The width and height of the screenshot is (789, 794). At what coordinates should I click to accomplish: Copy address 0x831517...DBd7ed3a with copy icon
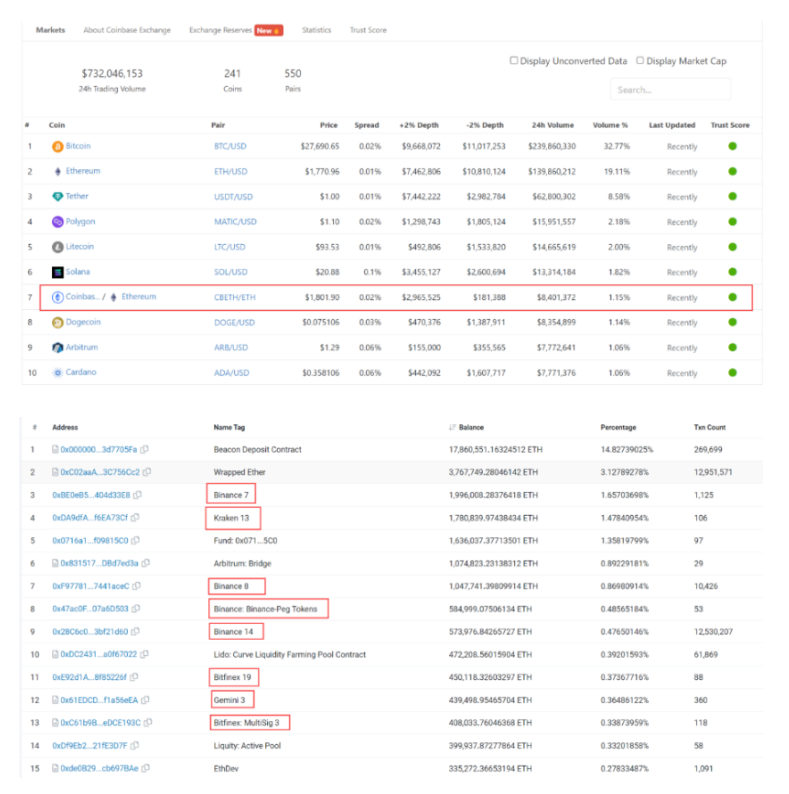(x=146, y=563)
